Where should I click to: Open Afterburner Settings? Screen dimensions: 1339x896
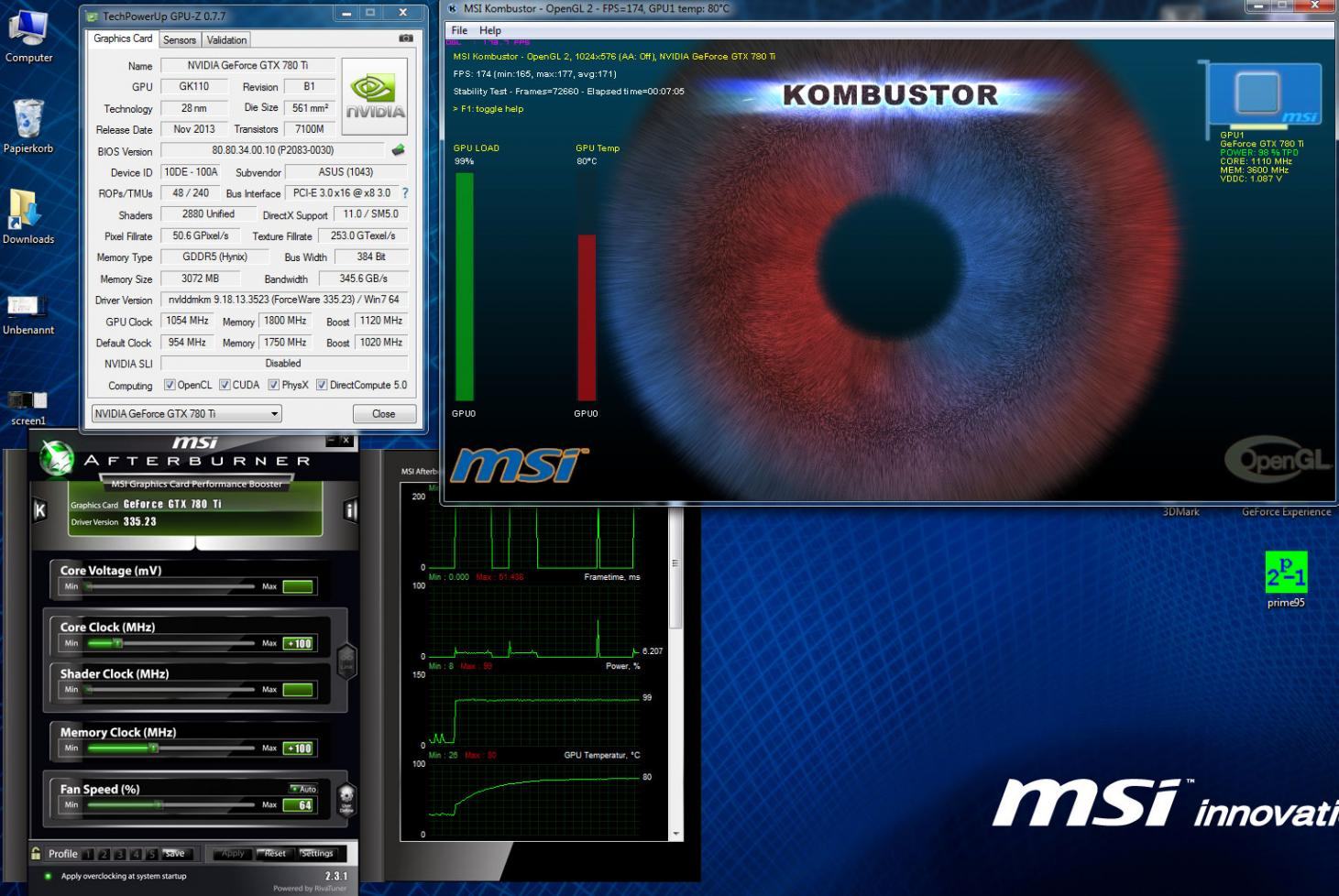coord(317,853)
